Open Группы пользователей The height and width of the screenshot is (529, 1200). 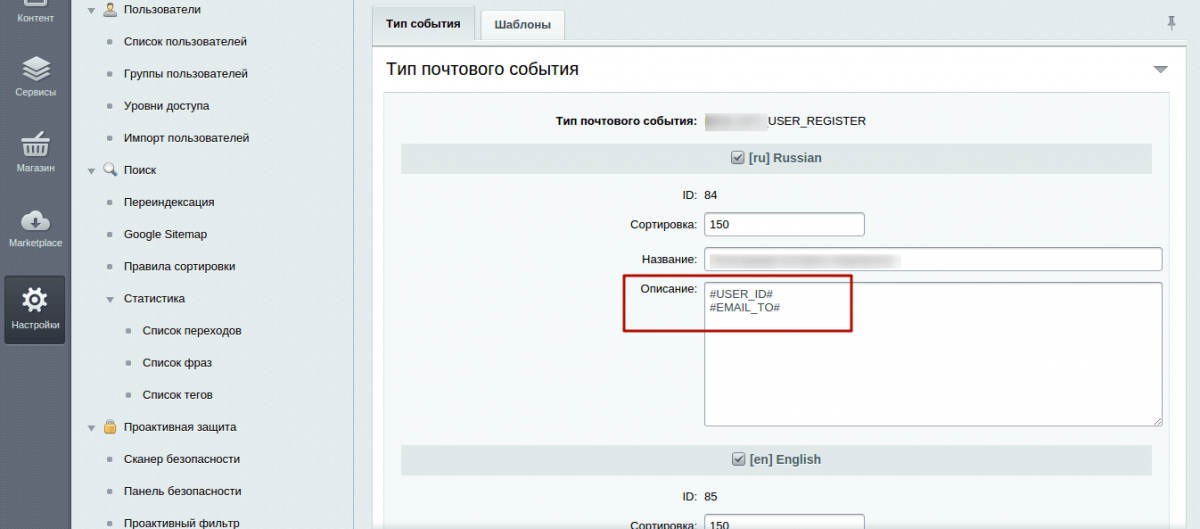pyautogui.click(x=186, y=74)
